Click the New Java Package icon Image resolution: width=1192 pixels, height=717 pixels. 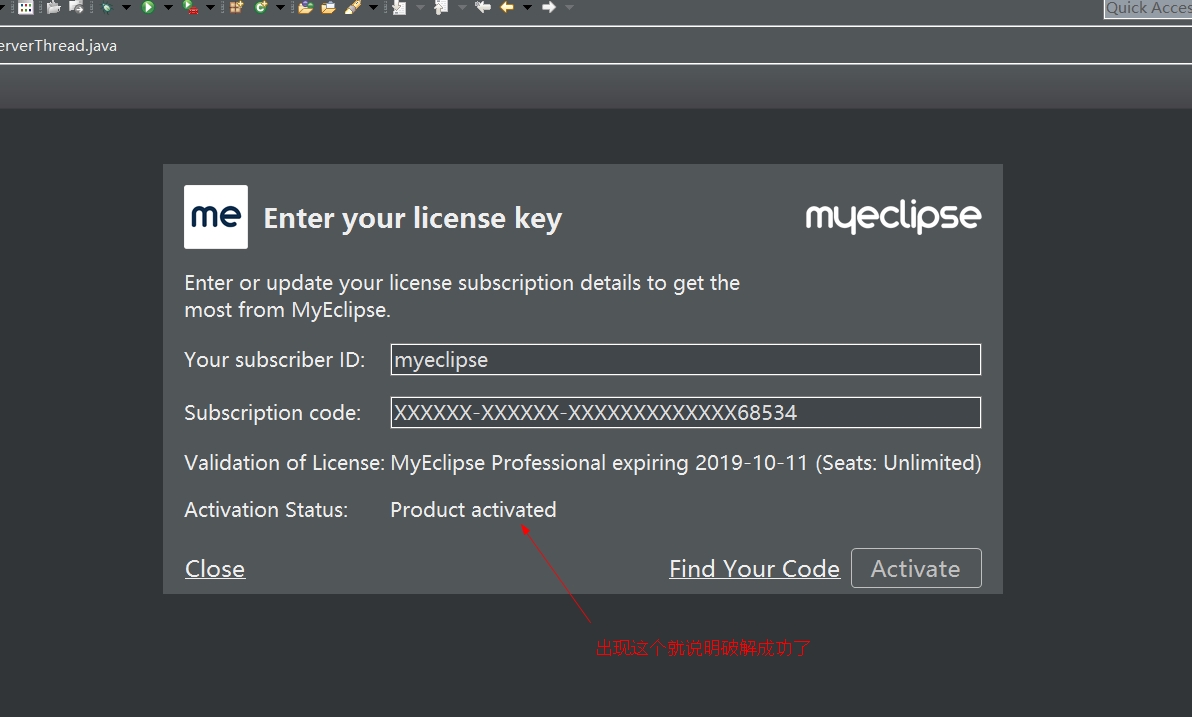tap(236, 7)
